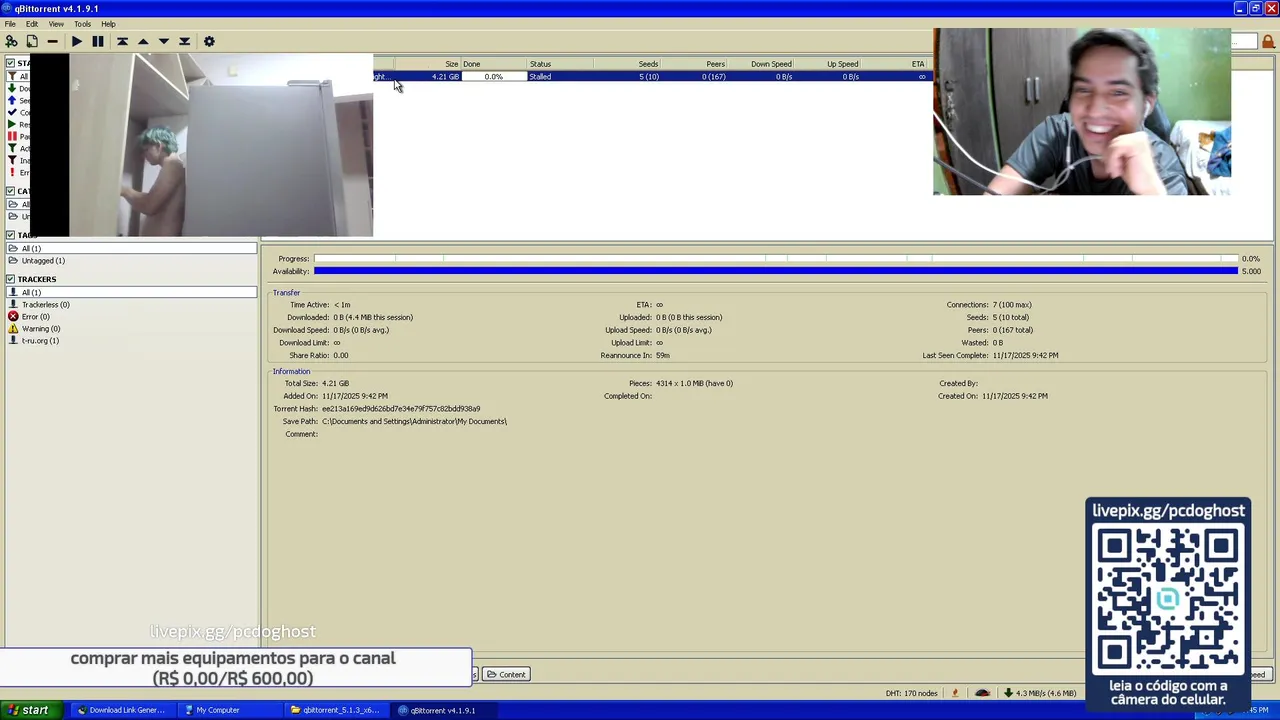Screen dimensions: 1280x720
Task: Click the Last Seen Complete date value
Action: tap(1025, 355)
